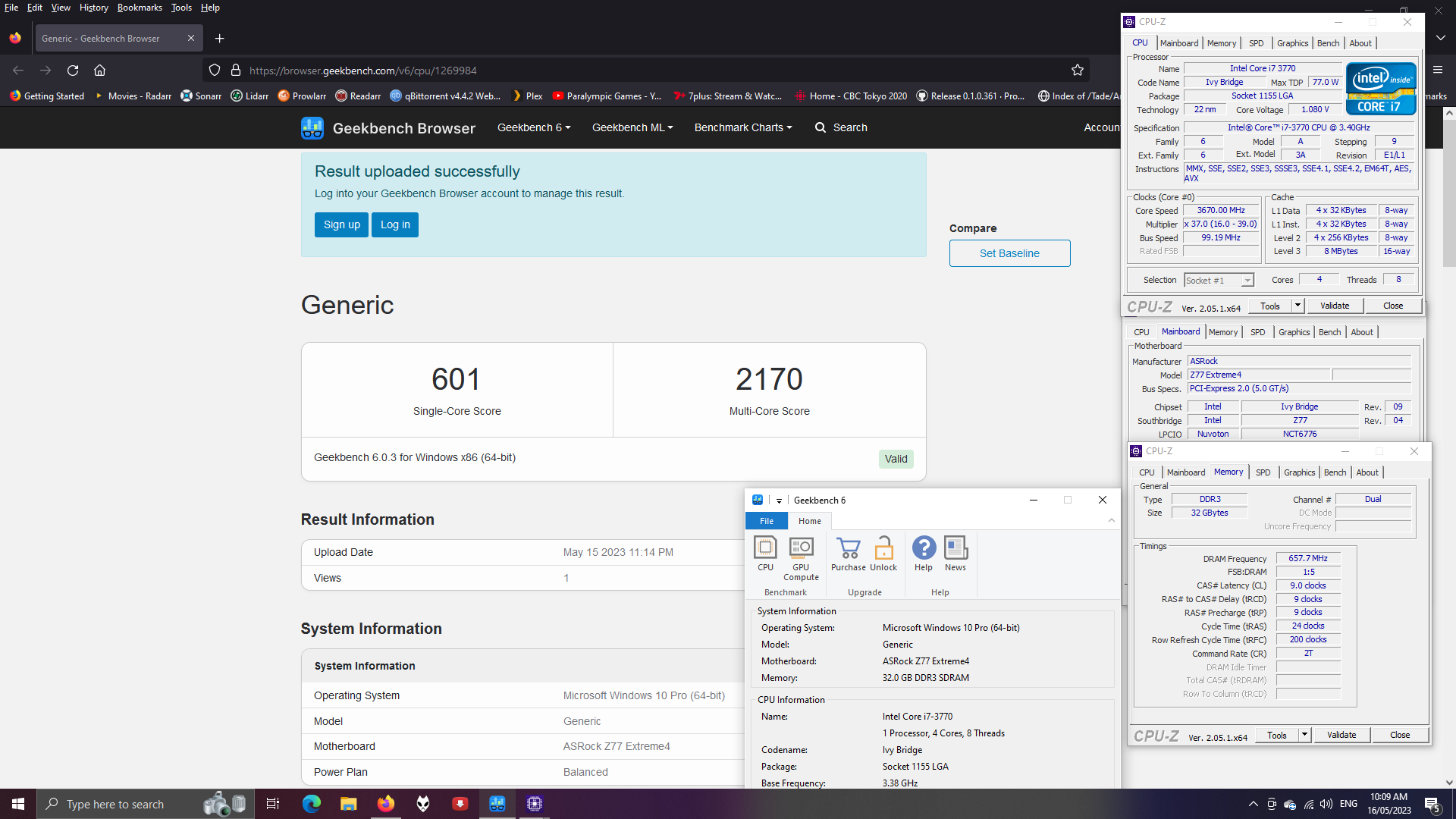The height and width of the screenshot is (819, 1456).
Task: Reload the page in Firefox
Action: [73, 71]
